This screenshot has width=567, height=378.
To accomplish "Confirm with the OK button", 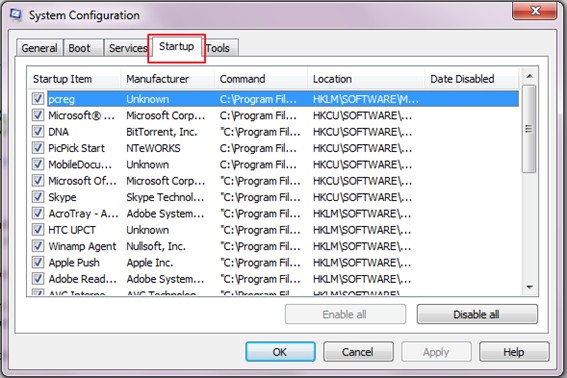I will click(280, 352).
